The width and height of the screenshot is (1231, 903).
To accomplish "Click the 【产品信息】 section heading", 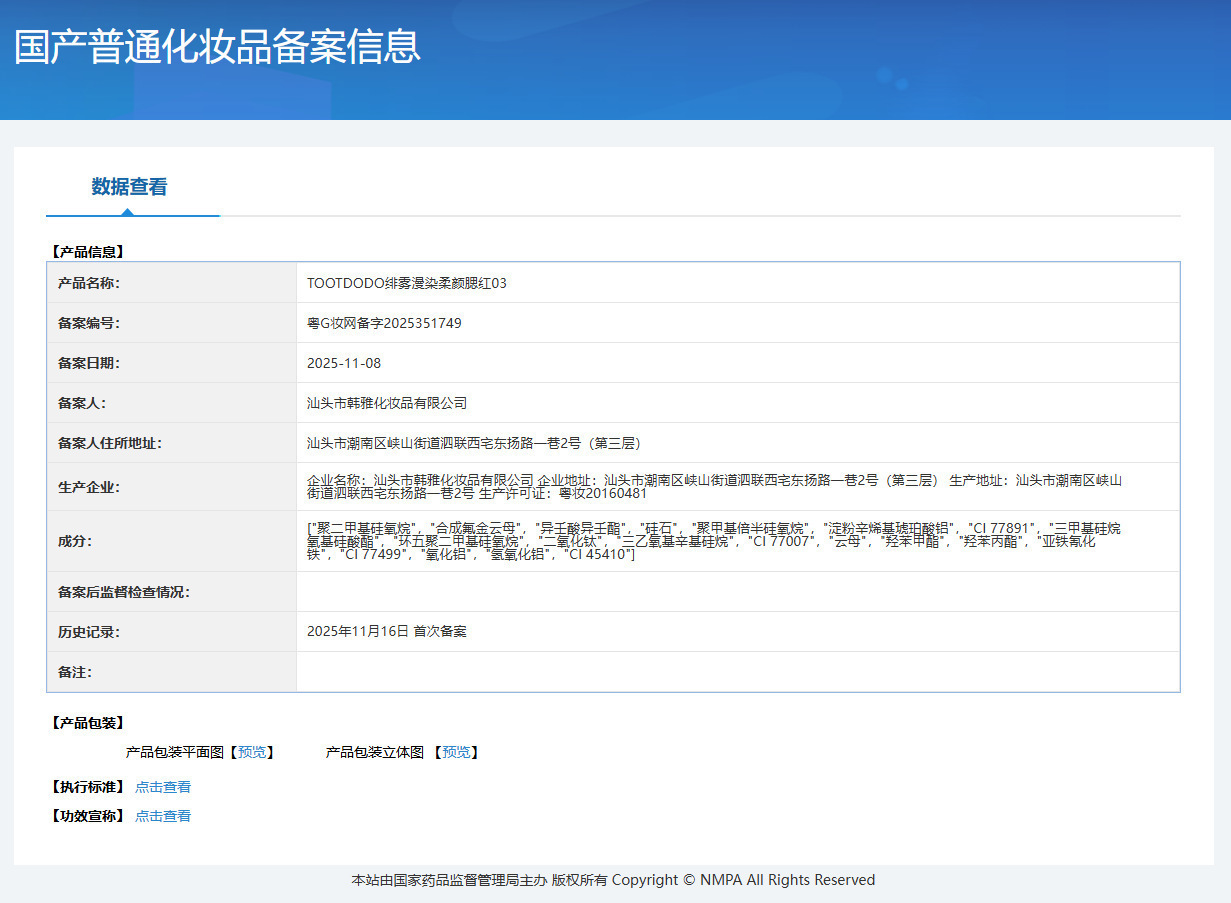I will click(87, 252).
